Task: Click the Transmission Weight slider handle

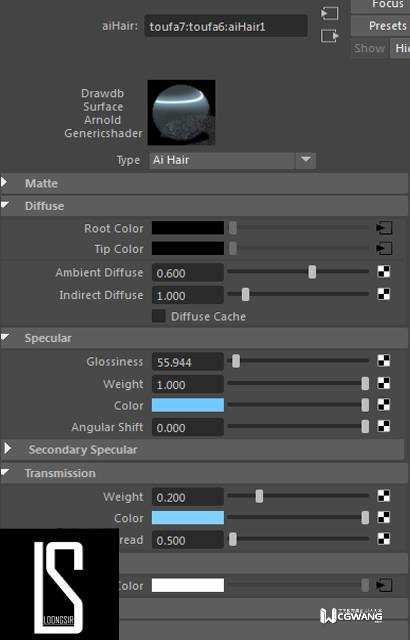Action: pyautogui.click(x=259, y=496)
